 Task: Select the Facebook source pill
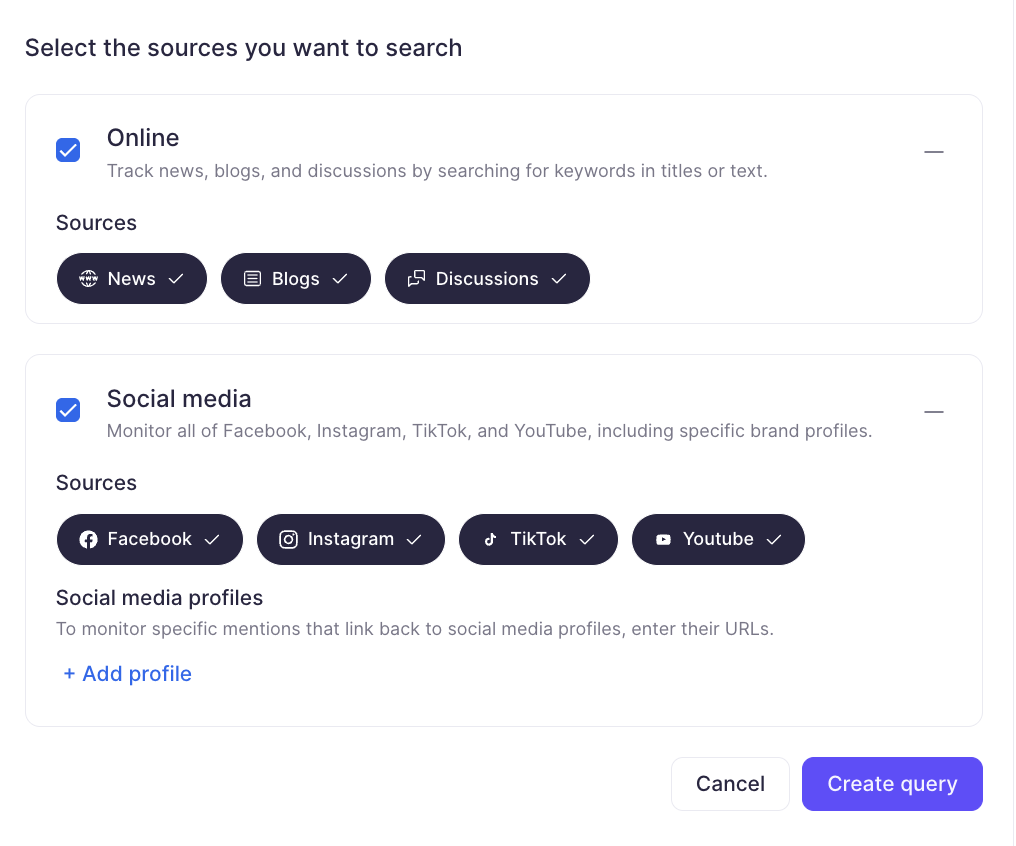pos(149,539)
